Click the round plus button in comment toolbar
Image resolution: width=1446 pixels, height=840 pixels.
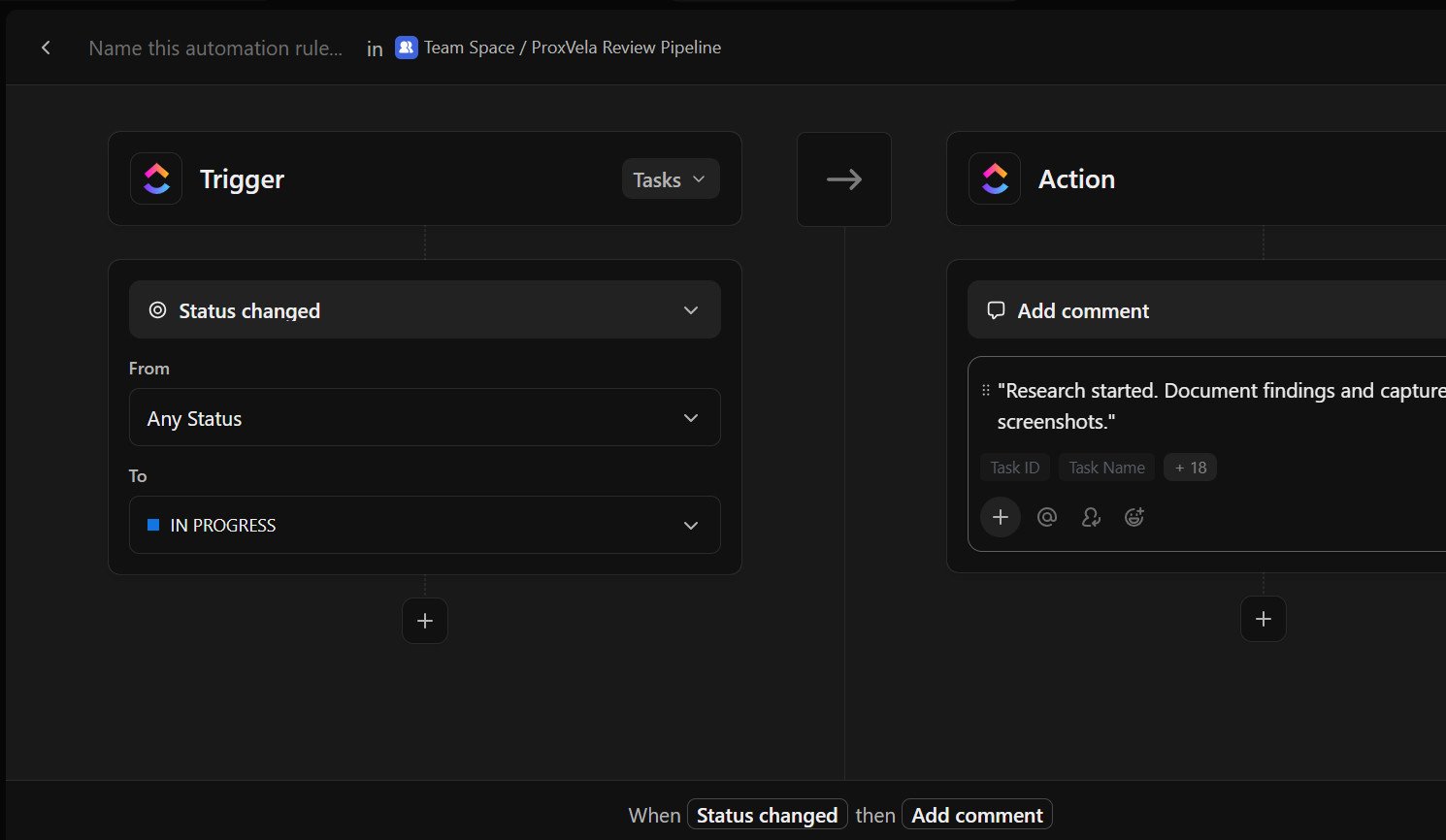[1001, 517]
